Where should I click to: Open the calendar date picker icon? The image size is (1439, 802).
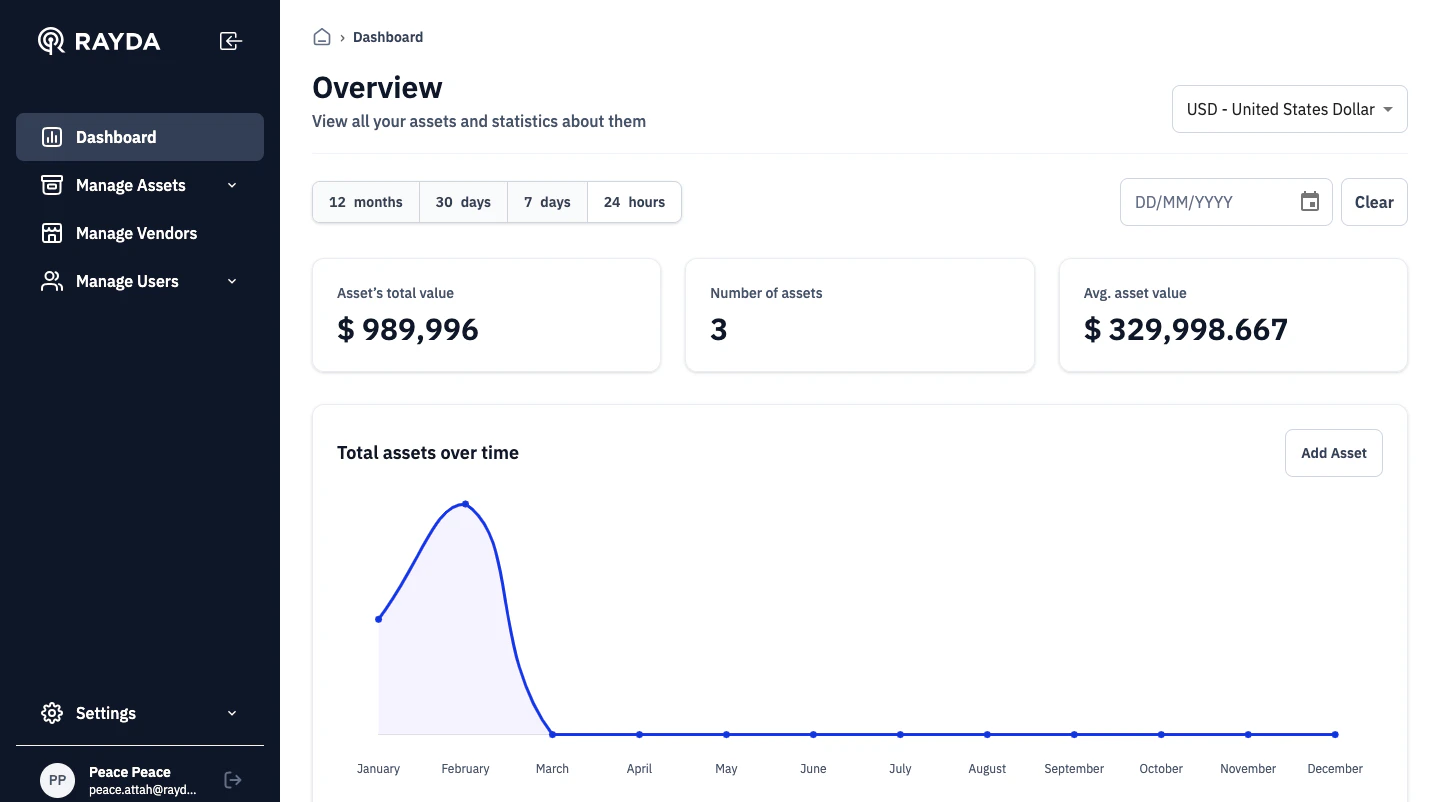[x=1309, y=202]
